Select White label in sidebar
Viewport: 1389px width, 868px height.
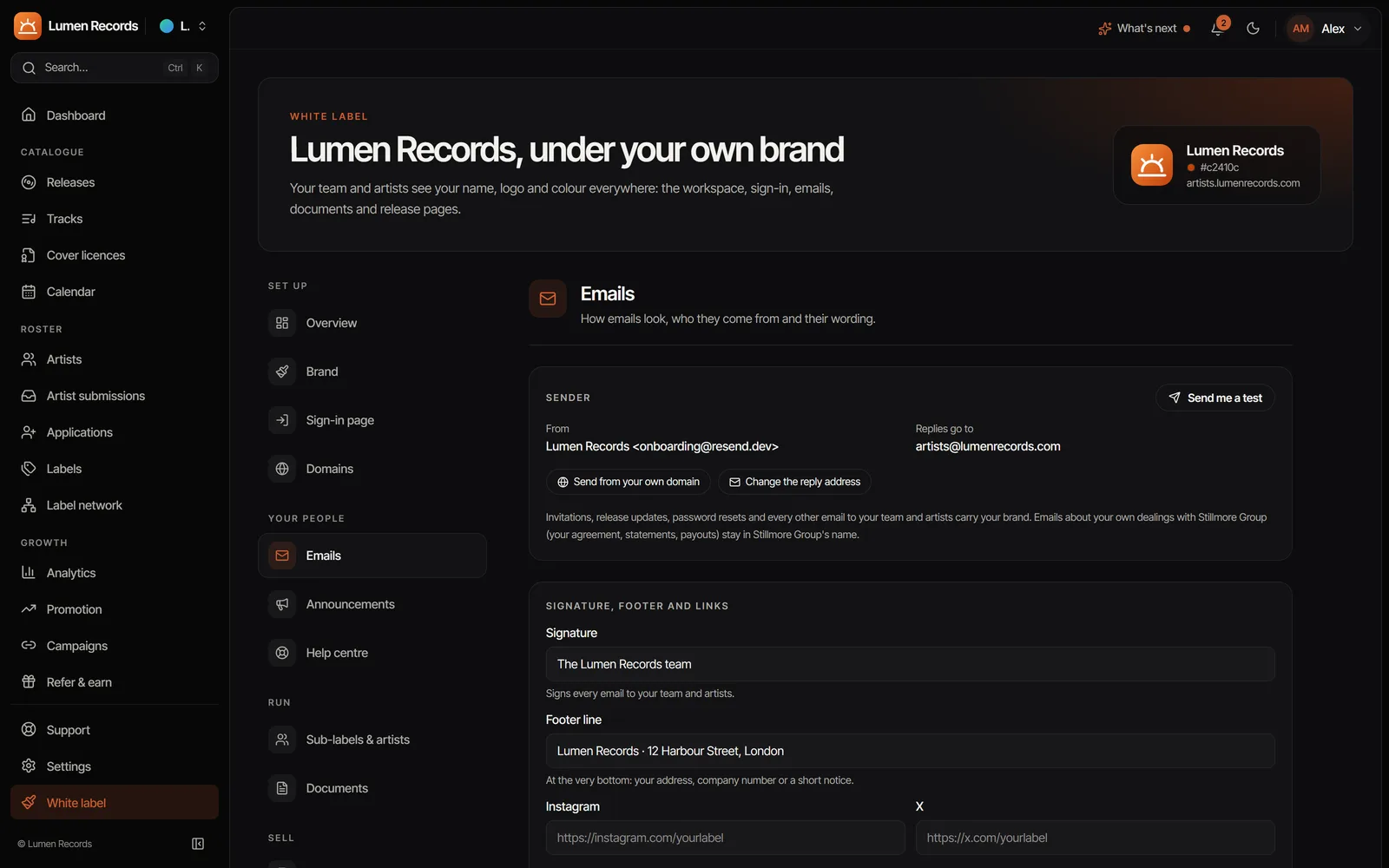click(x=115, y=803)
